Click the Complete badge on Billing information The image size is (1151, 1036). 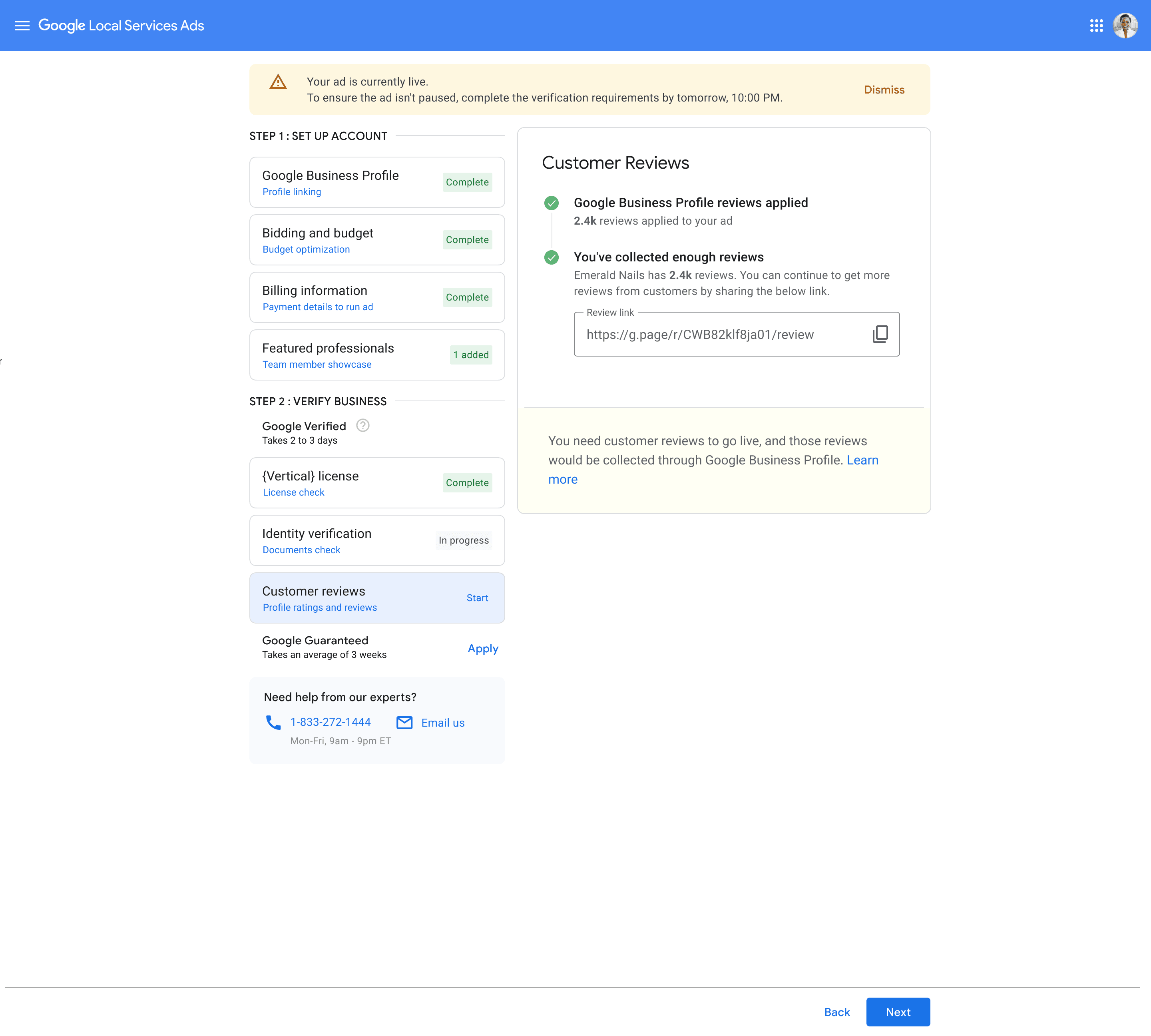[467, 297]
